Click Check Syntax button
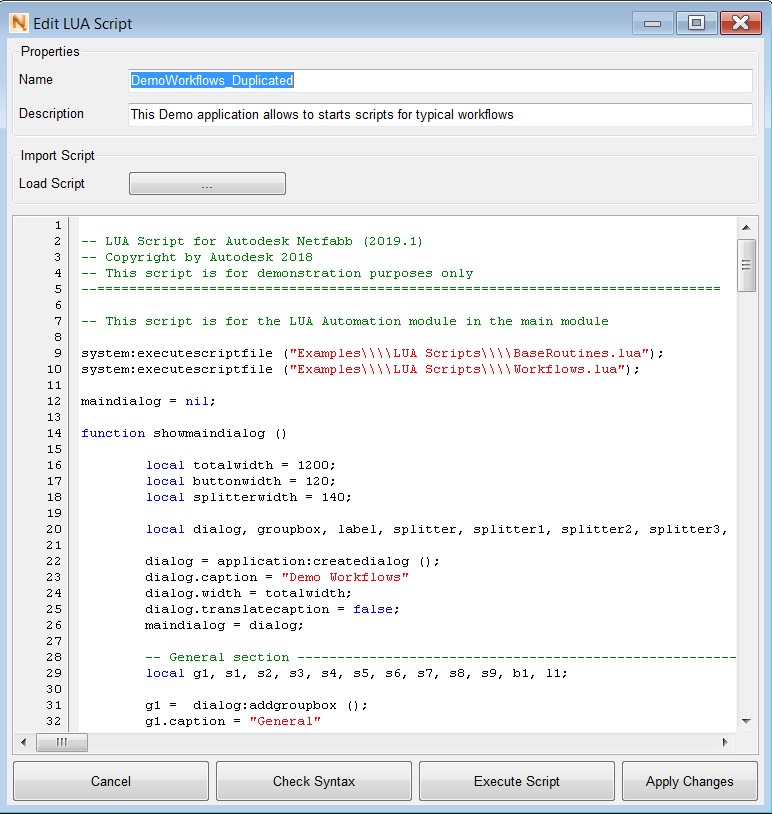 point(314,781)
